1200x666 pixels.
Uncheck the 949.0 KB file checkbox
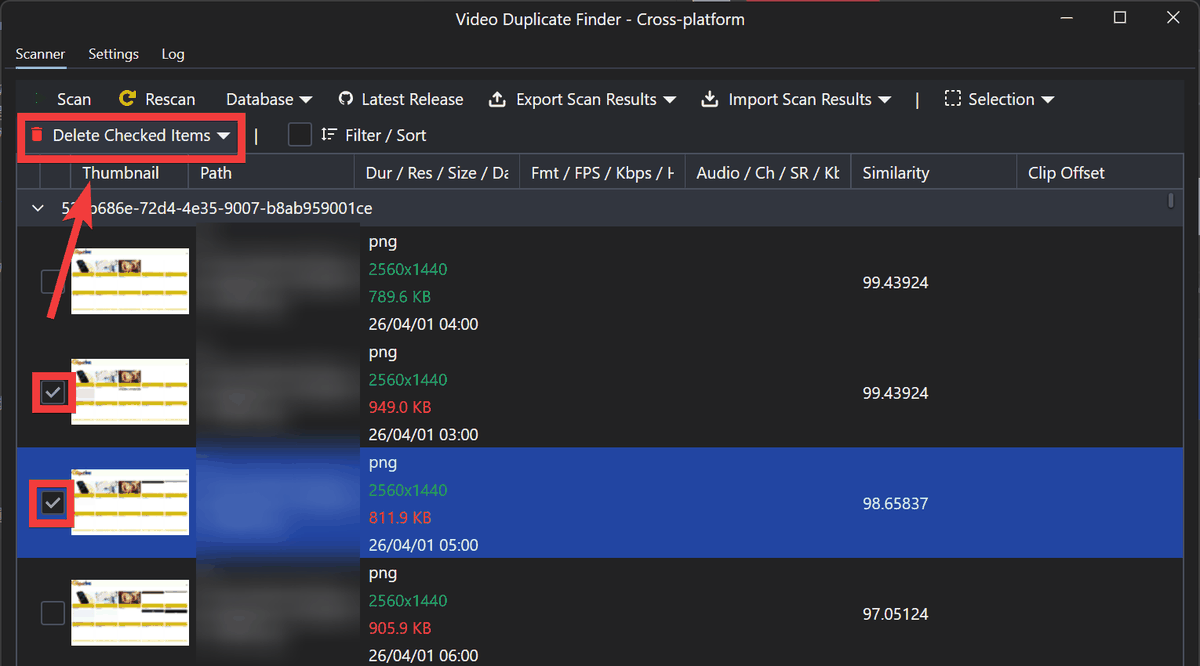coord(53,393)
